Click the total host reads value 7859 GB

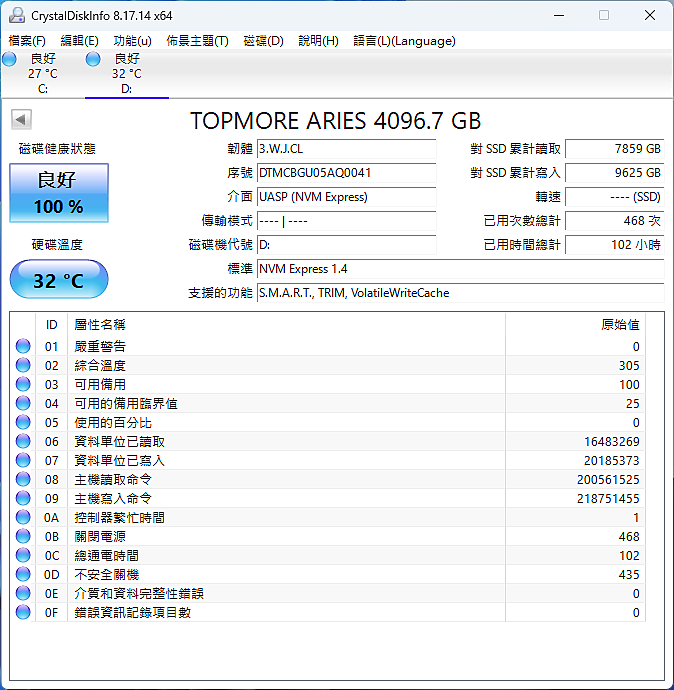[x=615, y=149]
